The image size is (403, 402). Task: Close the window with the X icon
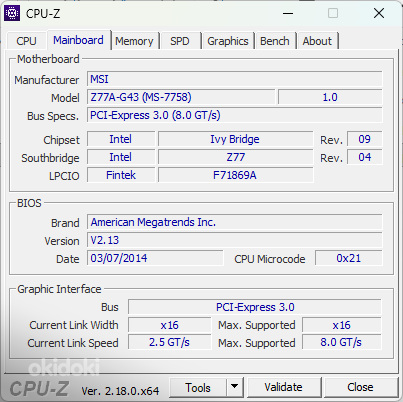pos(379,14)
